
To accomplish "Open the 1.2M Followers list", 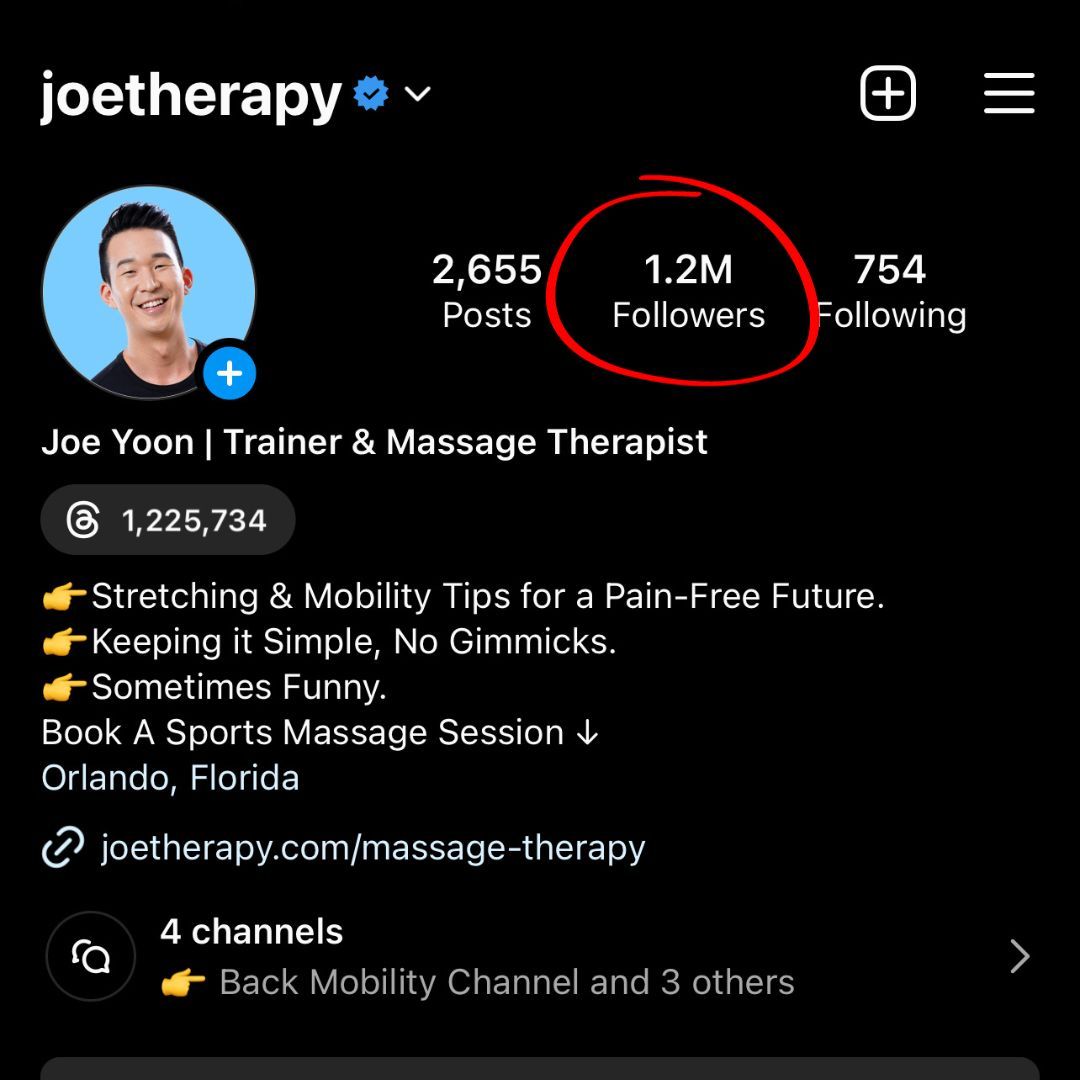I will tap(688, 291).
